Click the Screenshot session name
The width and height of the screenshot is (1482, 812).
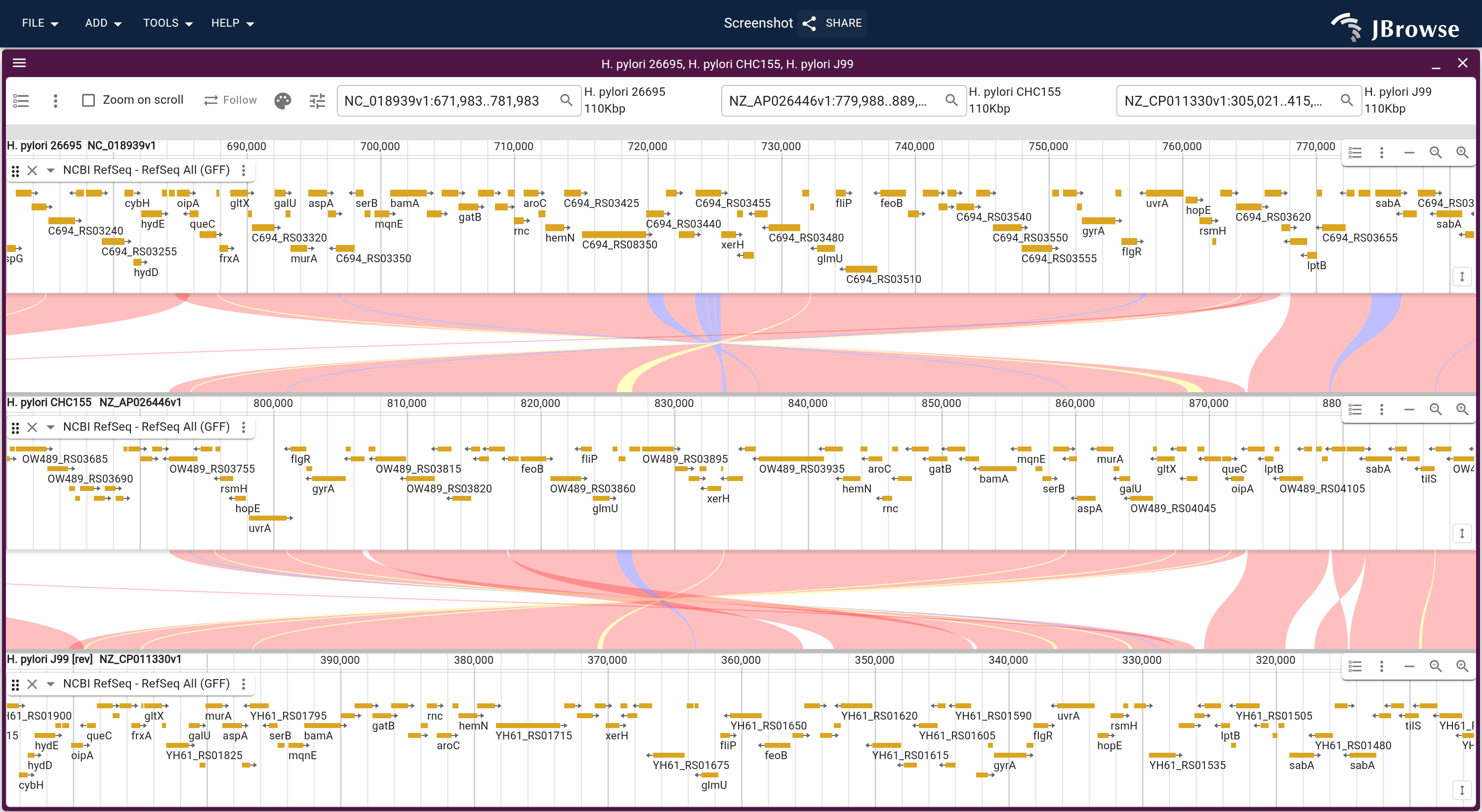coord(758,23)
